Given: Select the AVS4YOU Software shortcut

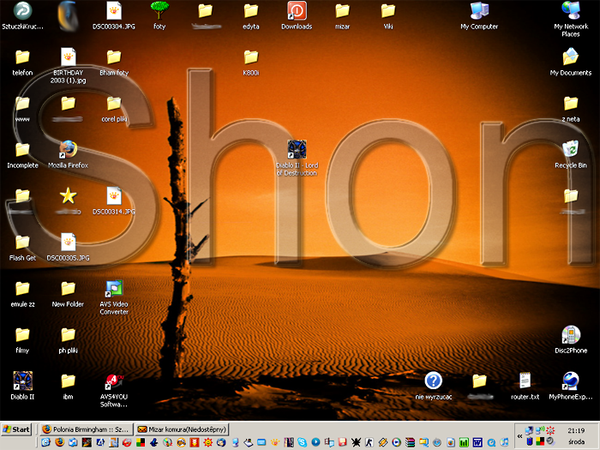Looking at the screenshot, I should tap(114, 381).
